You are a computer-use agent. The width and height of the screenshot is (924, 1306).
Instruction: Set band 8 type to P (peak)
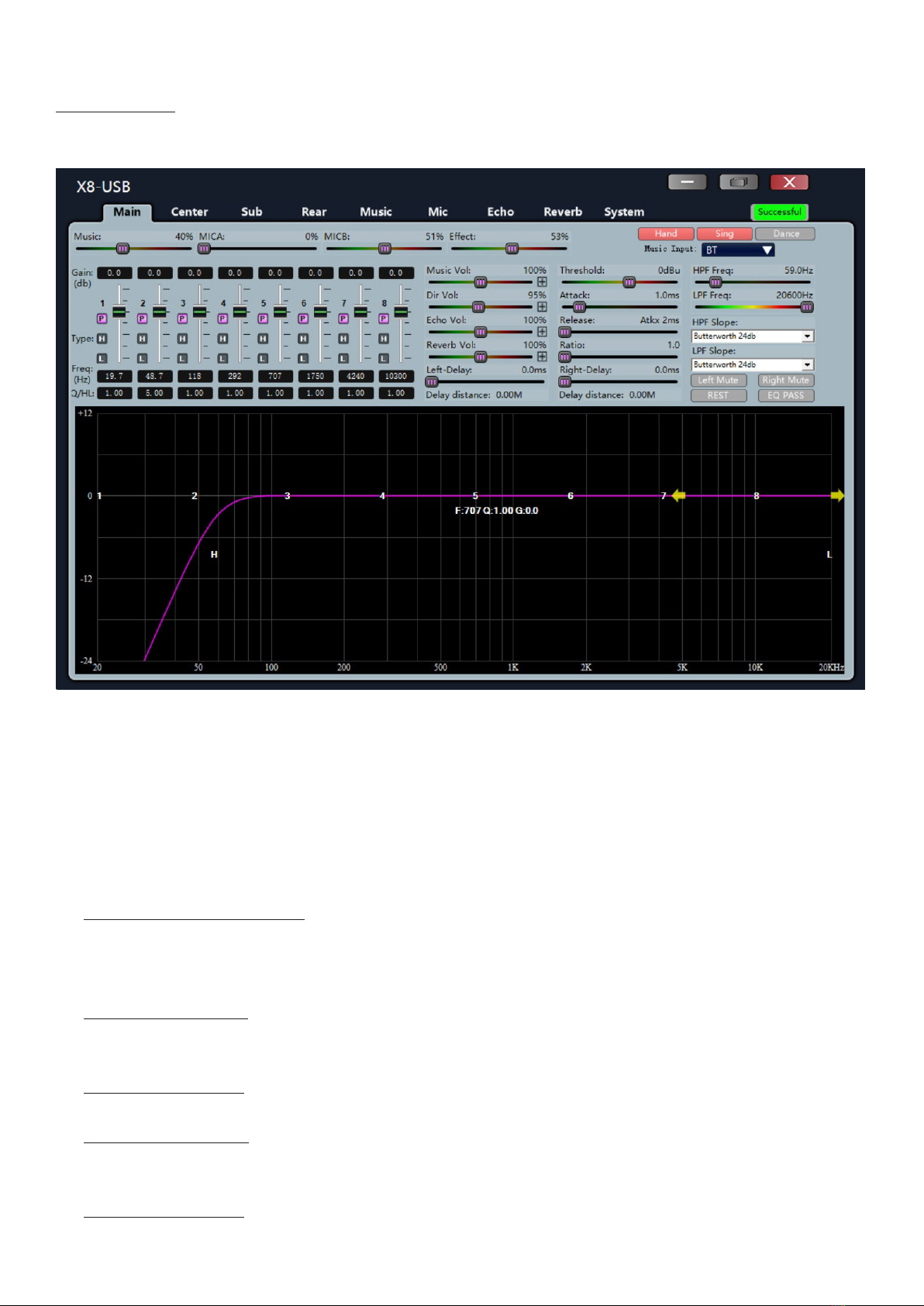[x=384, y=319]
